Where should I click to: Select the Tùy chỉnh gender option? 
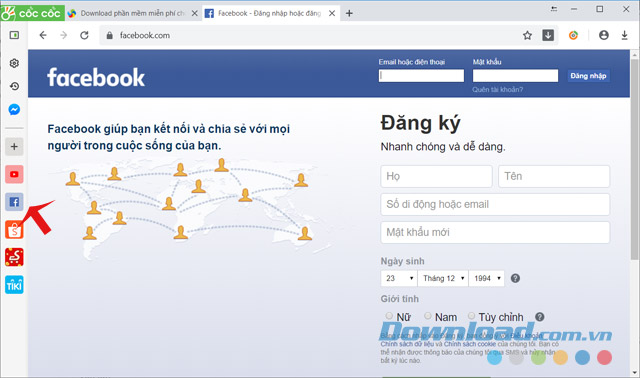click(471, 316)
